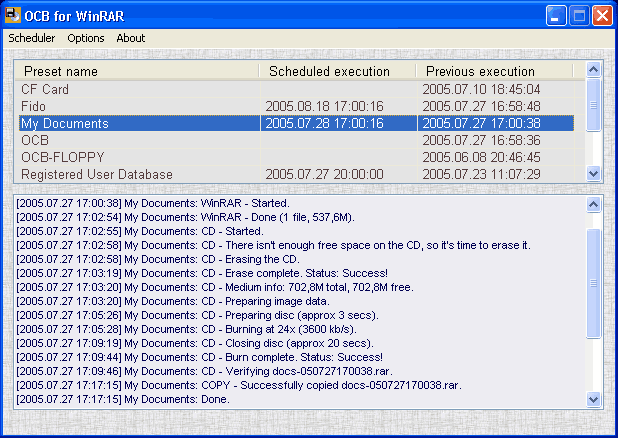This screenshot has width=618, height=438.
Task: Minimize the OCB for WinRAR window
Action: click(556, 16)
